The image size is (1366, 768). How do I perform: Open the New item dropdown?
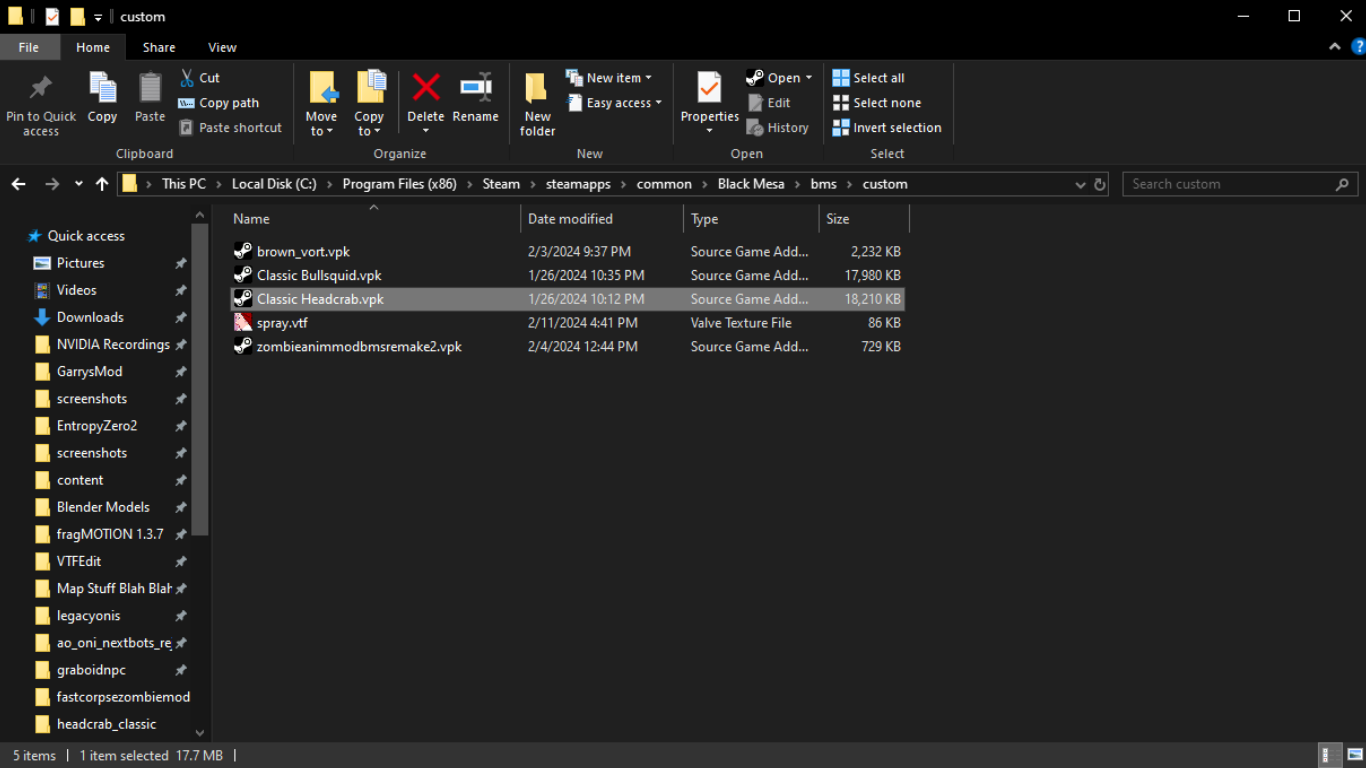tap(609, 78)
